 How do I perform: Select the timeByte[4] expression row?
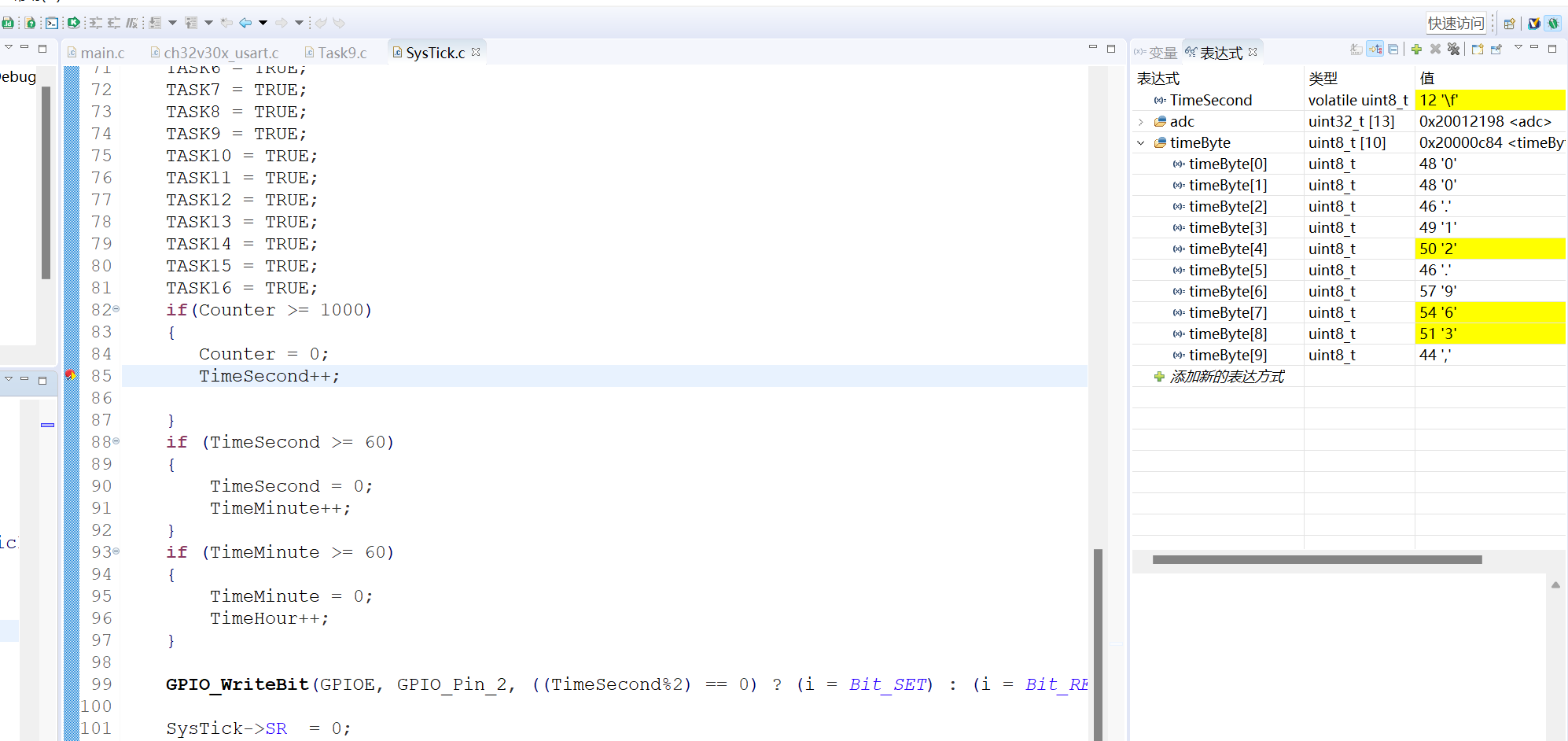[x=1349, y=249]
